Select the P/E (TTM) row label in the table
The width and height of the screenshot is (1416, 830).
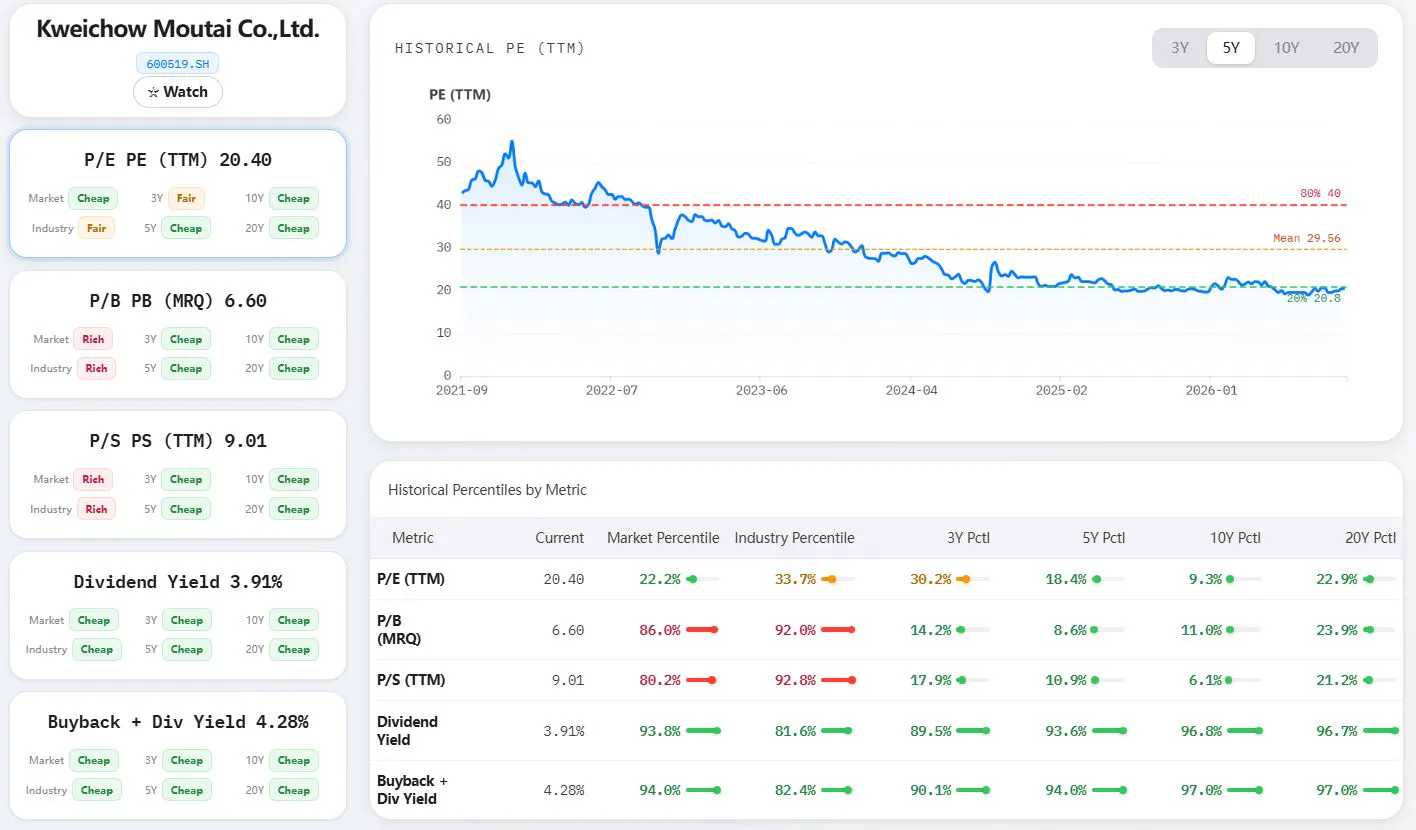(411, 579)
